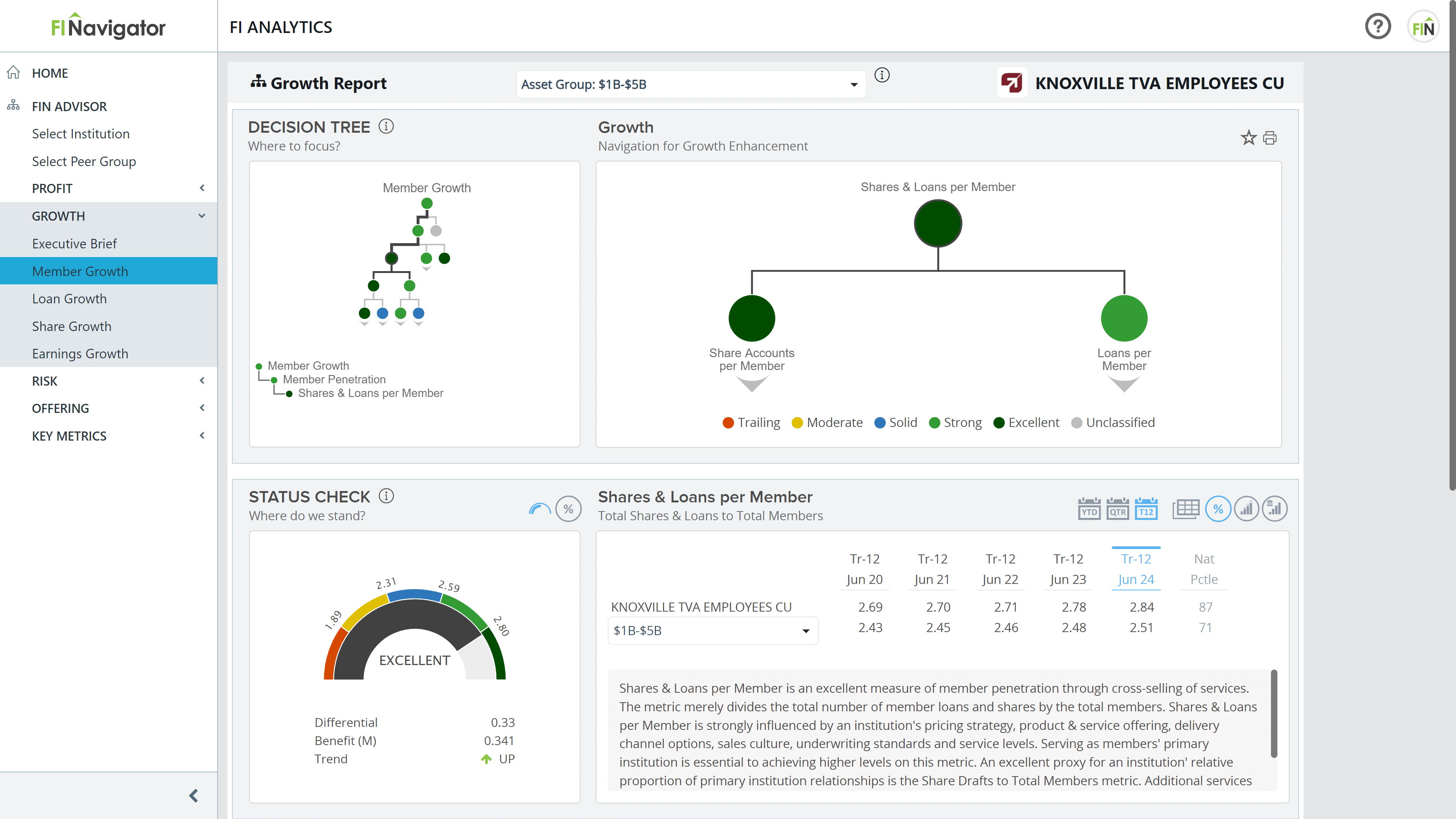
Task: Click the Shares & Loans per Member top node
Action: [x=938, y=223]
